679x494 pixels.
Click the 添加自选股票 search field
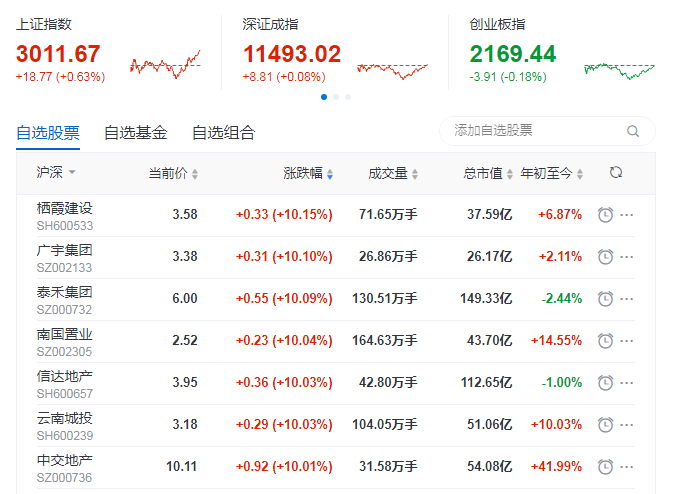tap(535, 131)
